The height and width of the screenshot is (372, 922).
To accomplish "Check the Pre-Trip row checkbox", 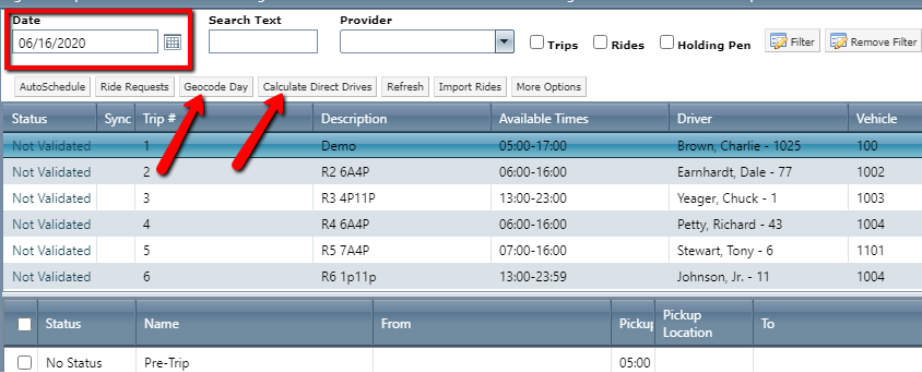I will (24, 363).
